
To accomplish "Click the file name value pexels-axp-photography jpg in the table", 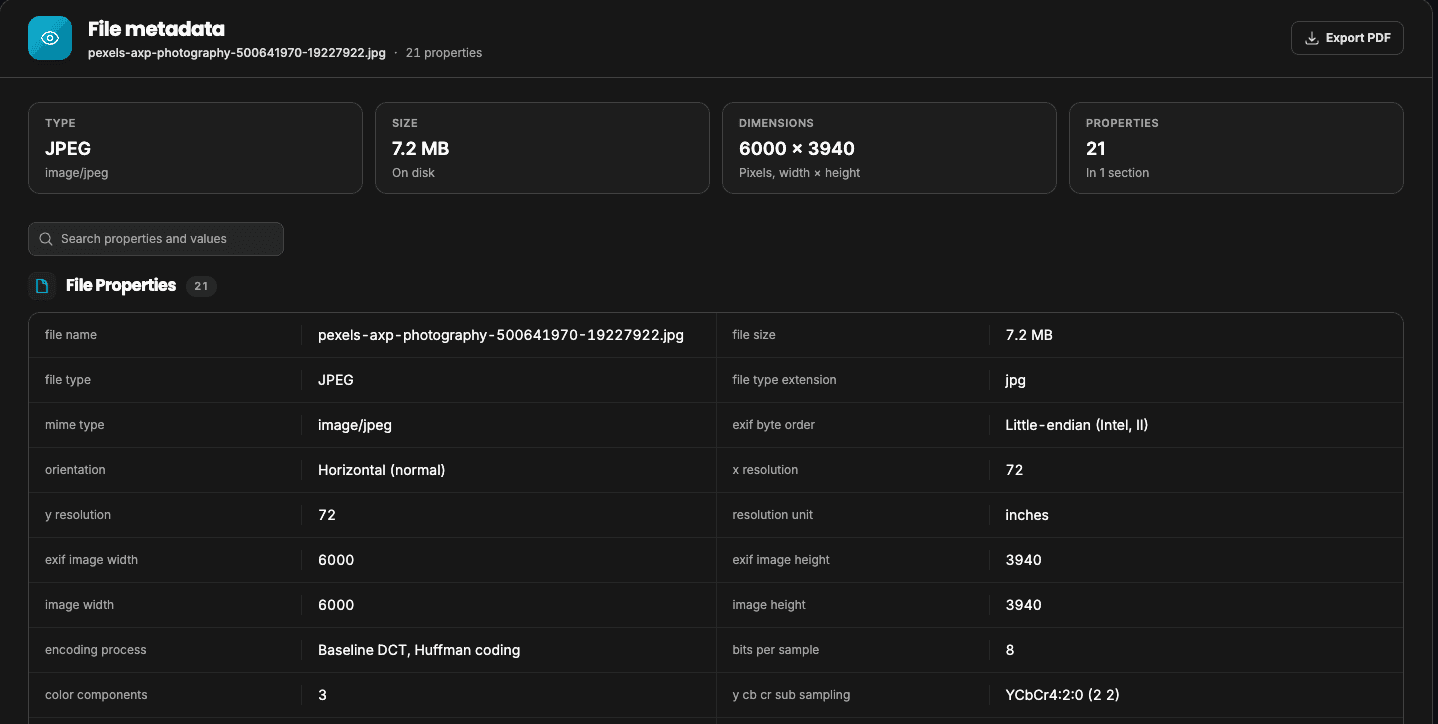I will coord(501,335).
